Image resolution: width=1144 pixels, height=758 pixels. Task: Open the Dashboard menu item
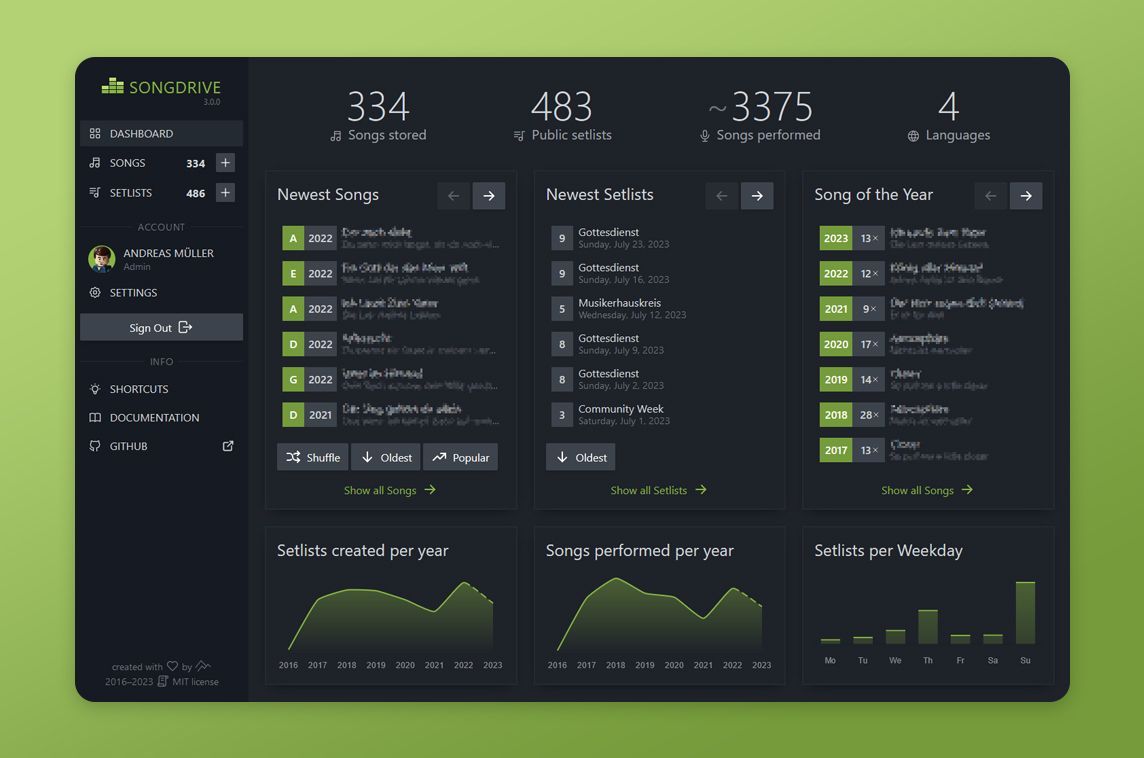pos(161,134)
